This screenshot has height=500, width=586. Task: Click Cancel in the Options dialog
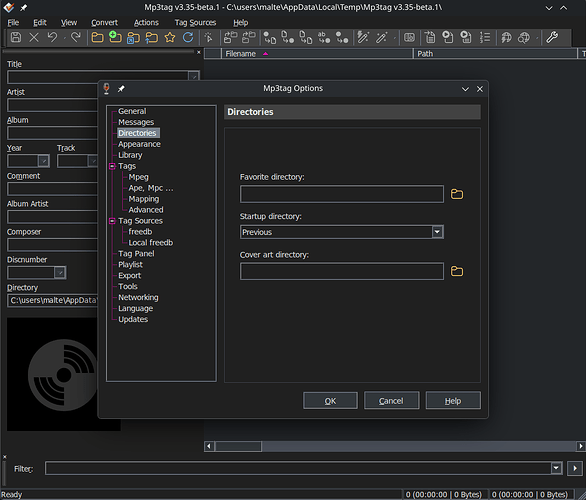[x=391, y=401]
